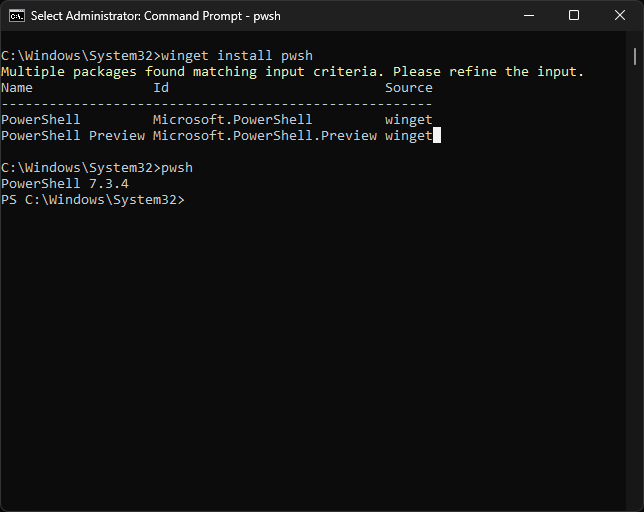Click the 'Source' column header text
644x512 pixels.
(x=409, y=88)
